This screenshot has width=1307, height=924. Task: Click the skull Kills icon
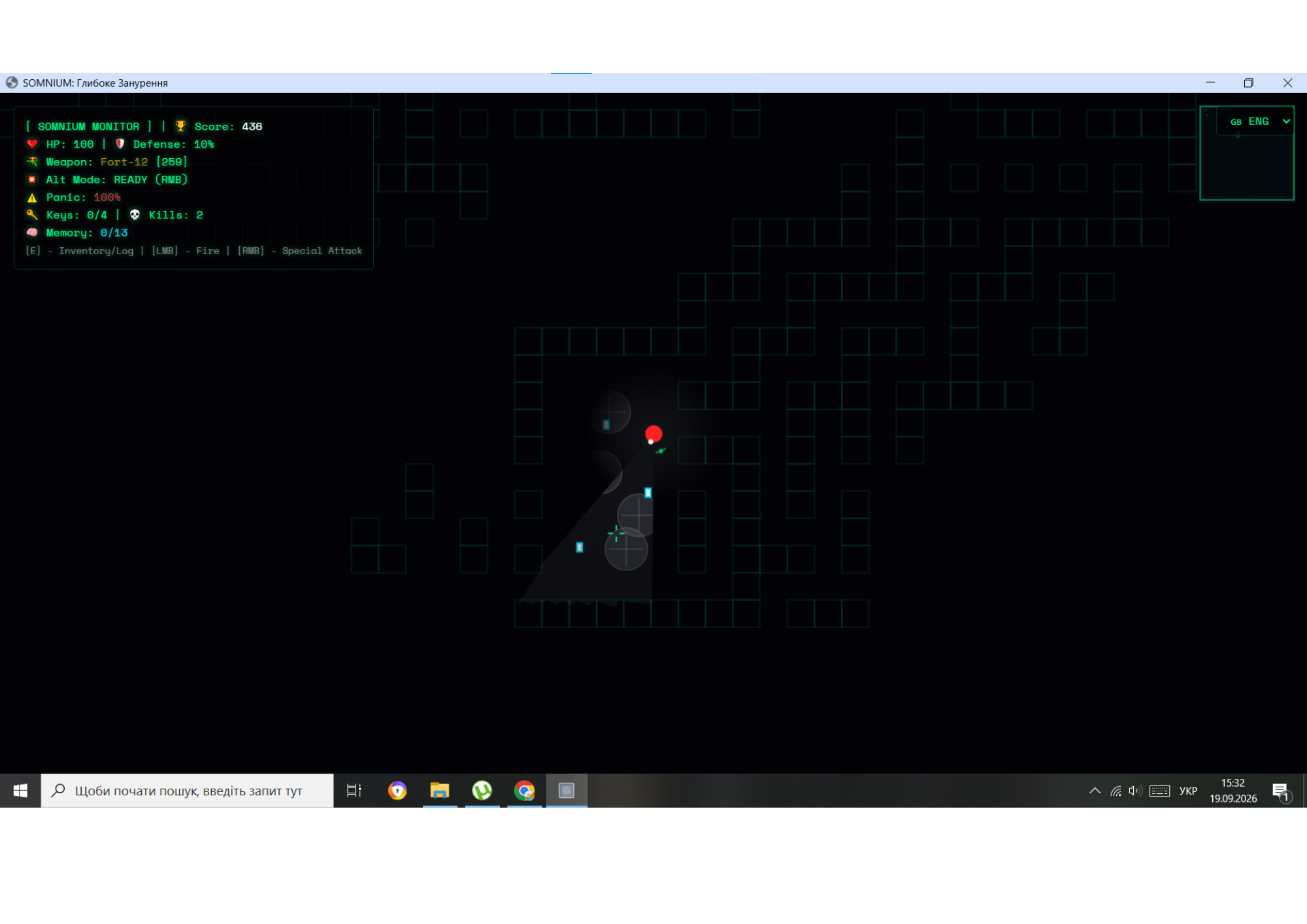pos(135,215)
